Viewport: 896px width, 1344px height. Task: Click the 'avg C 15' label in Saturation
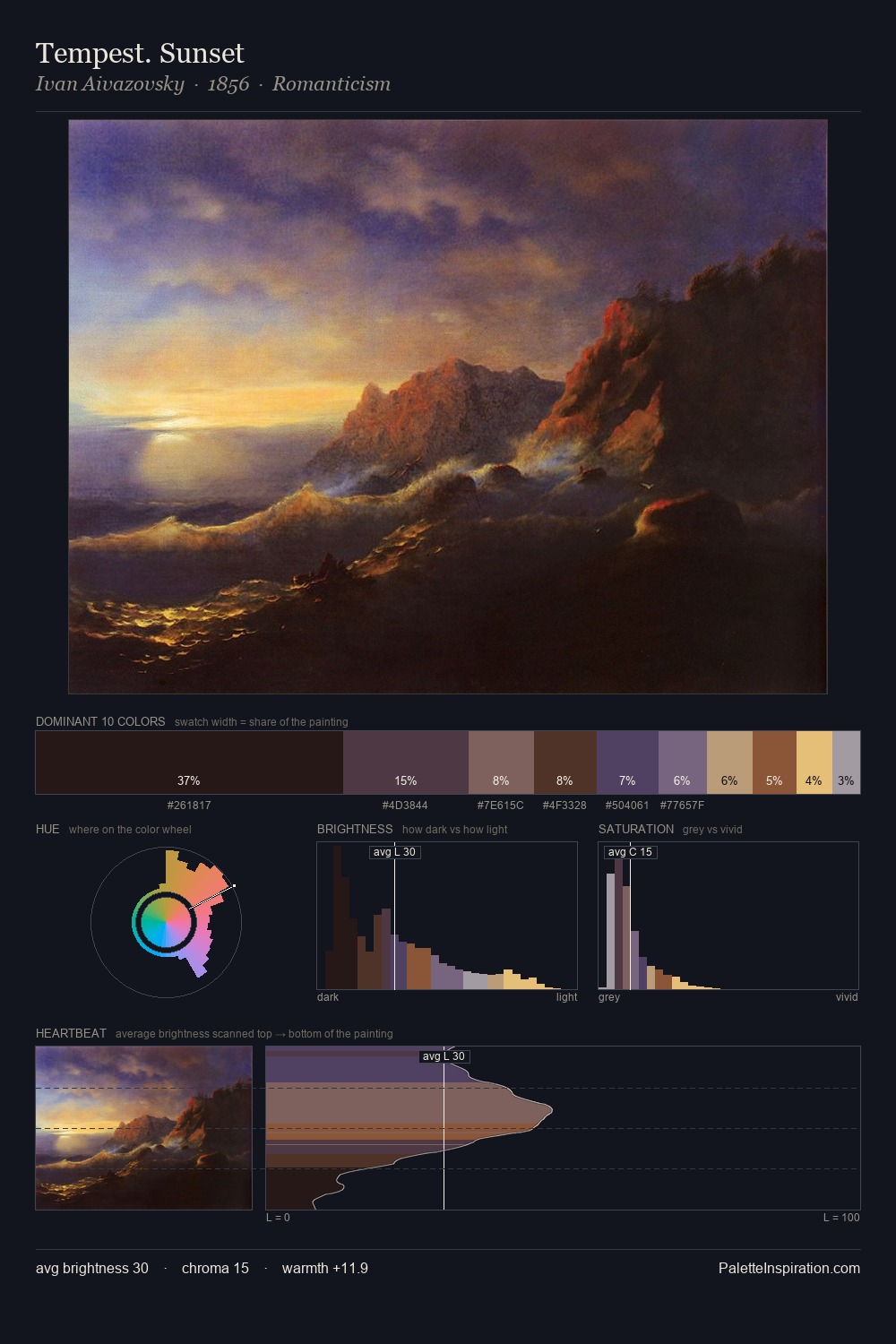[x=630, y=852]
